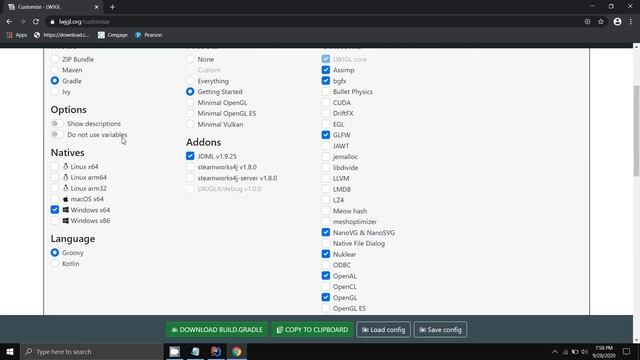Toggle the Show descriptions switch
This screenshot has height=360, width=640.
click(x=57, y=123)
